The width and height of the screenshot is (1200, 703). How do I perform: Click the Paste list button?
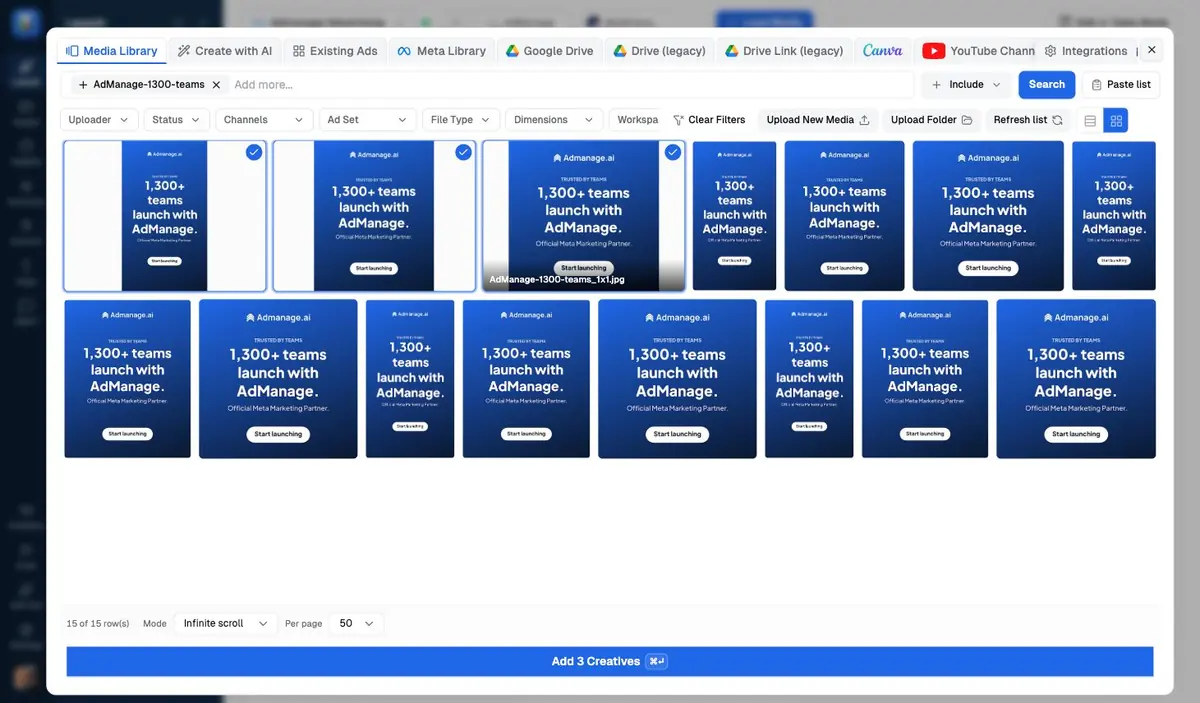1121,85
